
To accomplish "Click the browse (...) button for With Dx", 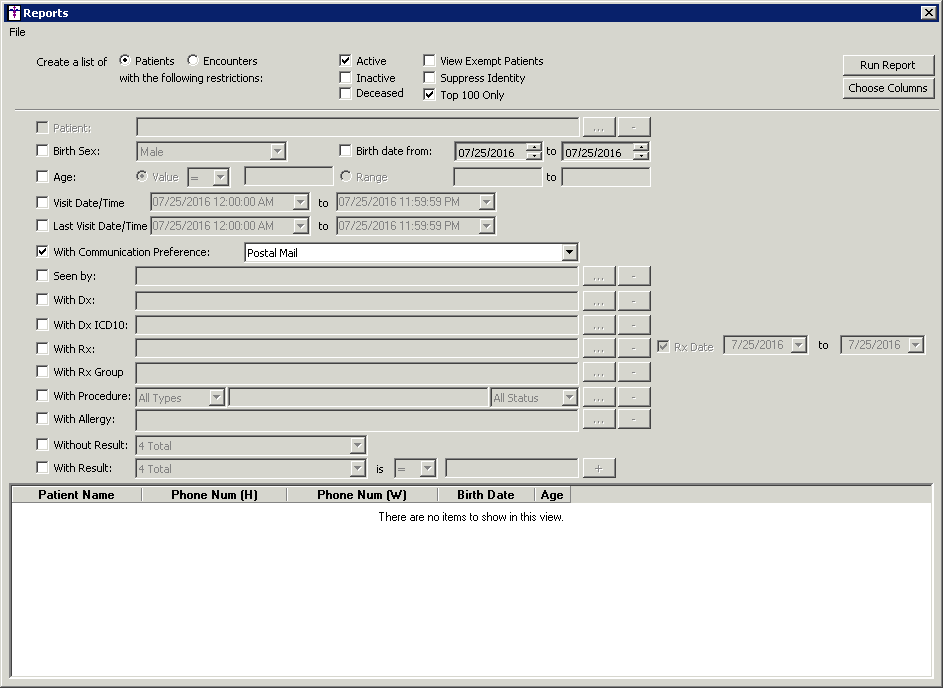I will tap(598, 300).
